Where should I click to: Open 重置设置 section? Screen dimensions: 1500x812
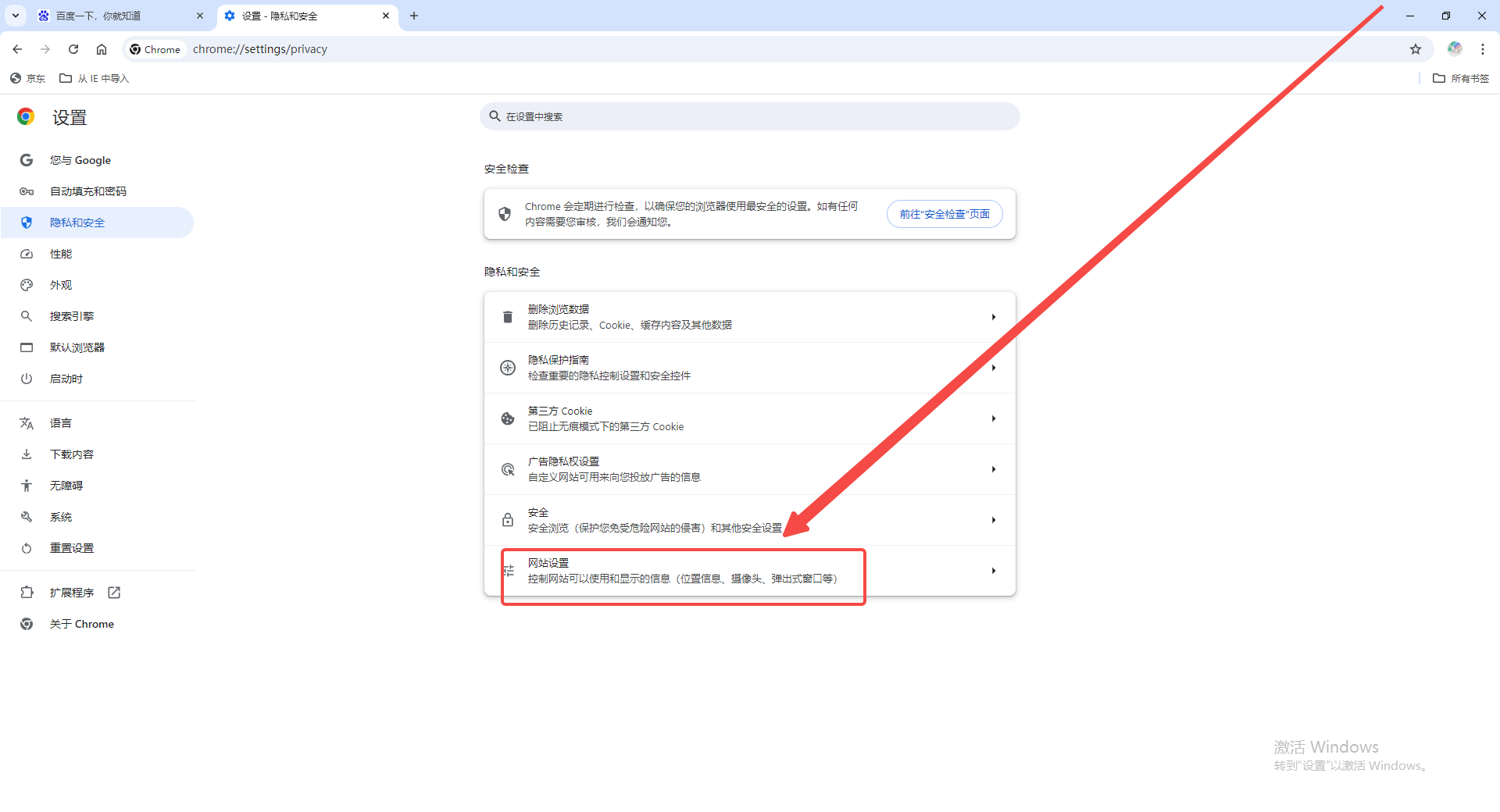pos(97,548)
